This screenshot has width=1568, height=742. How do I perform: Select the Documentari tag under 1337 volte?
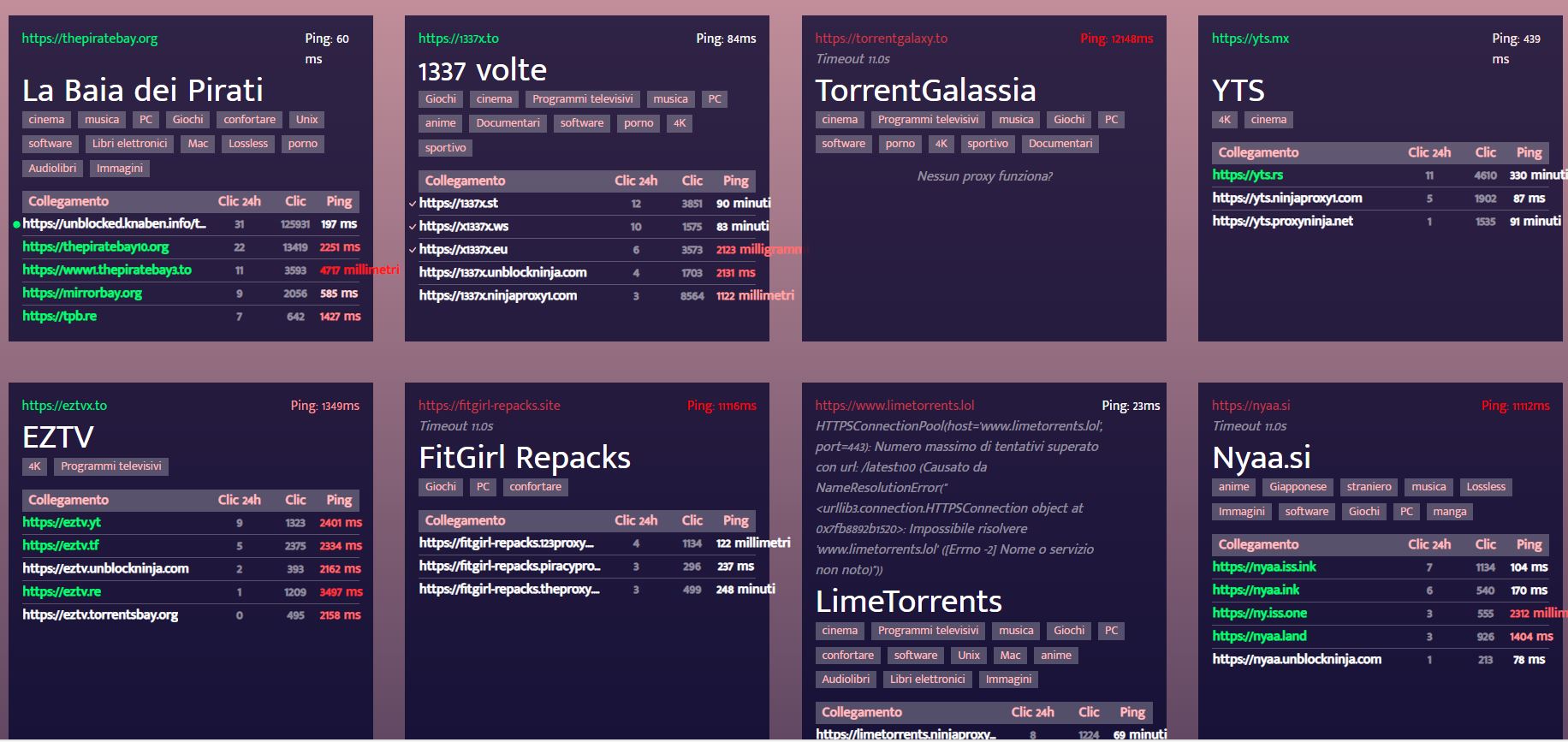pos(508,123)
